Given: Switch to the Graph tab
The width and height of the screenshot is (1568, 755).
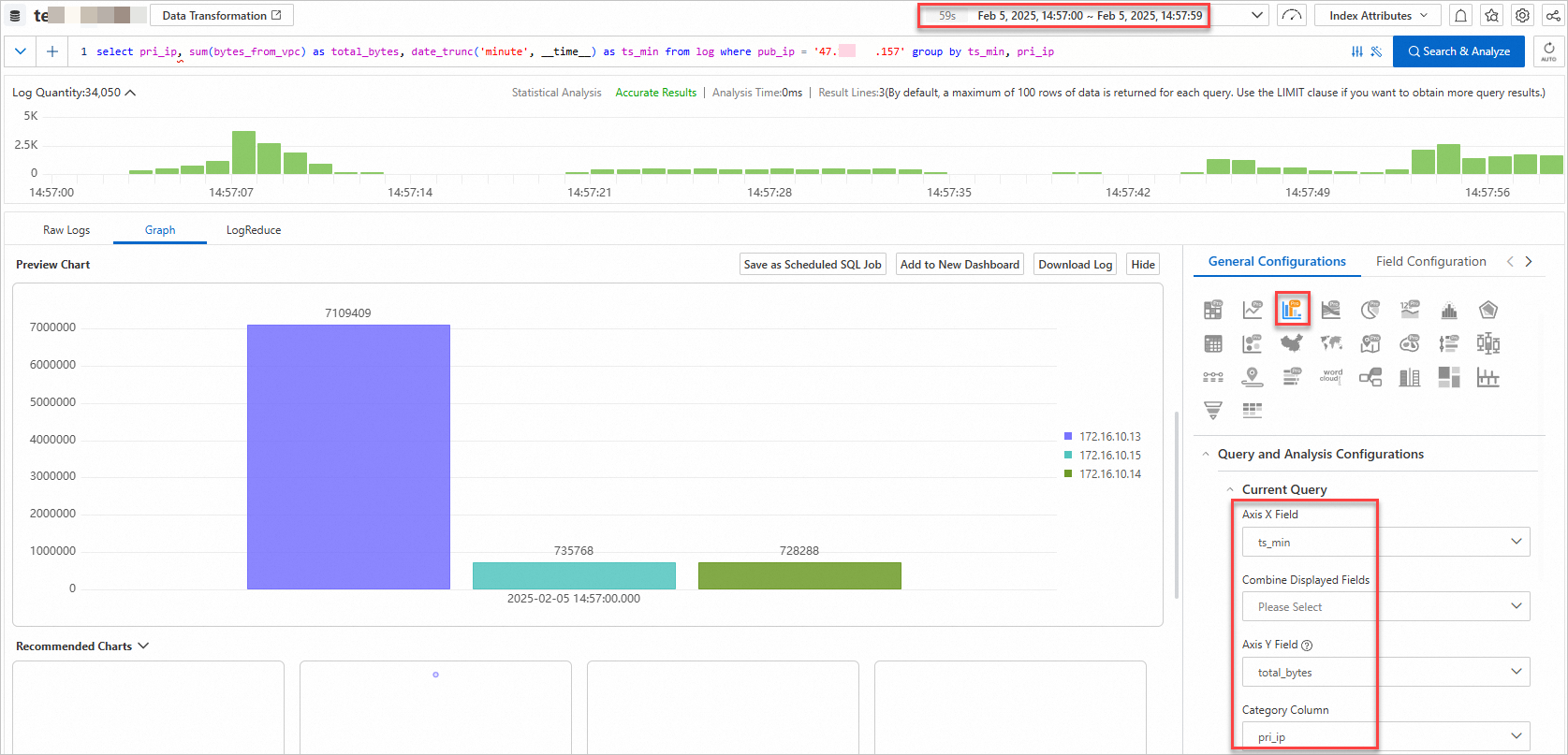Looking at the screenshot, I should point(160,230).
